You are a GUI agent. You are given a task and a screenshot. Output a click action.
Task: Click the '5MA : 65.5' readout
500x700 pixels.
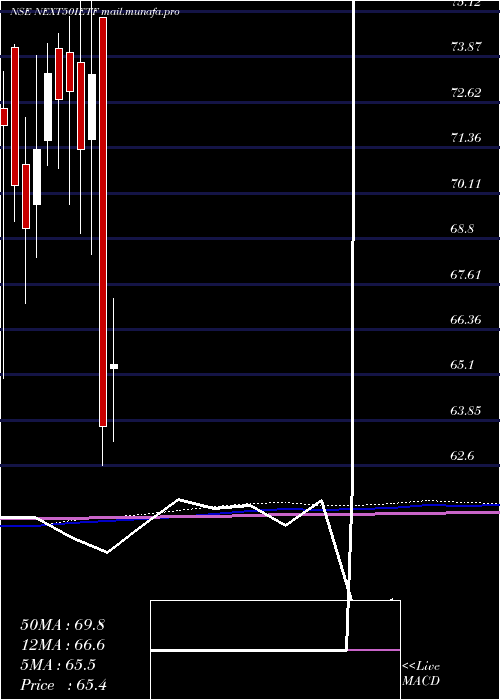click(x=58, y=665)
